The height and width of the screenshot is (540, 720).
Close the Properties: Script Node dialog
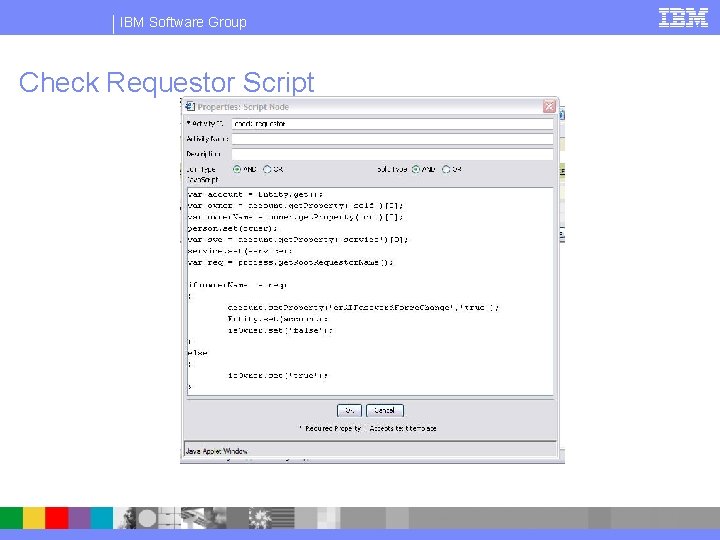[549, 107]
